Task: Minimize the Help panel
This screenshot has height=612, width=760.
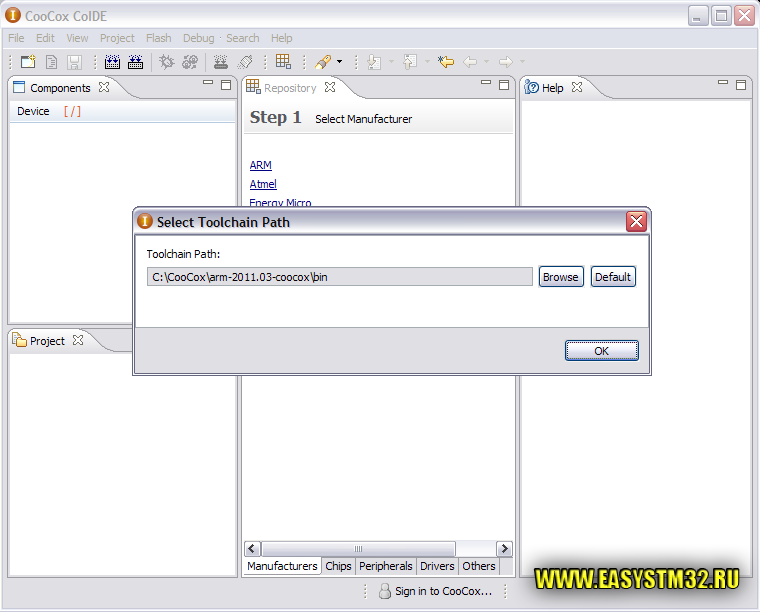Action: coord(723,82)
